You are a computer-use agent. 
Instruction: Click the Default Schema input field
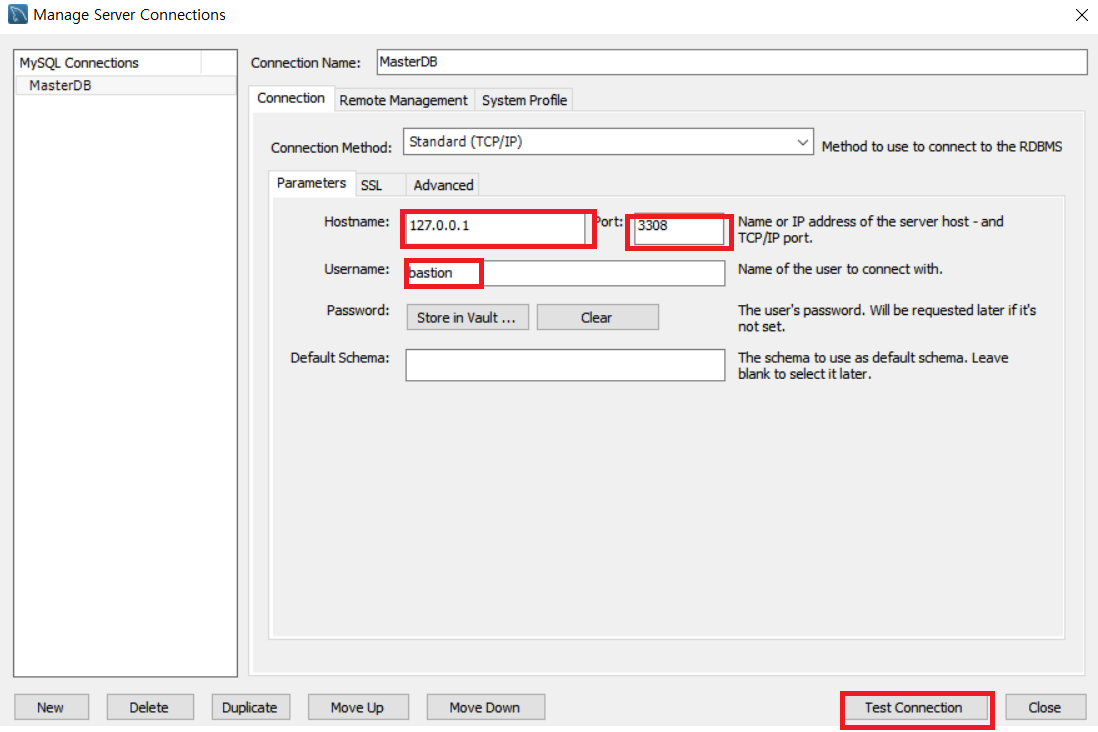pyautogui.click(x=565, y=365)
